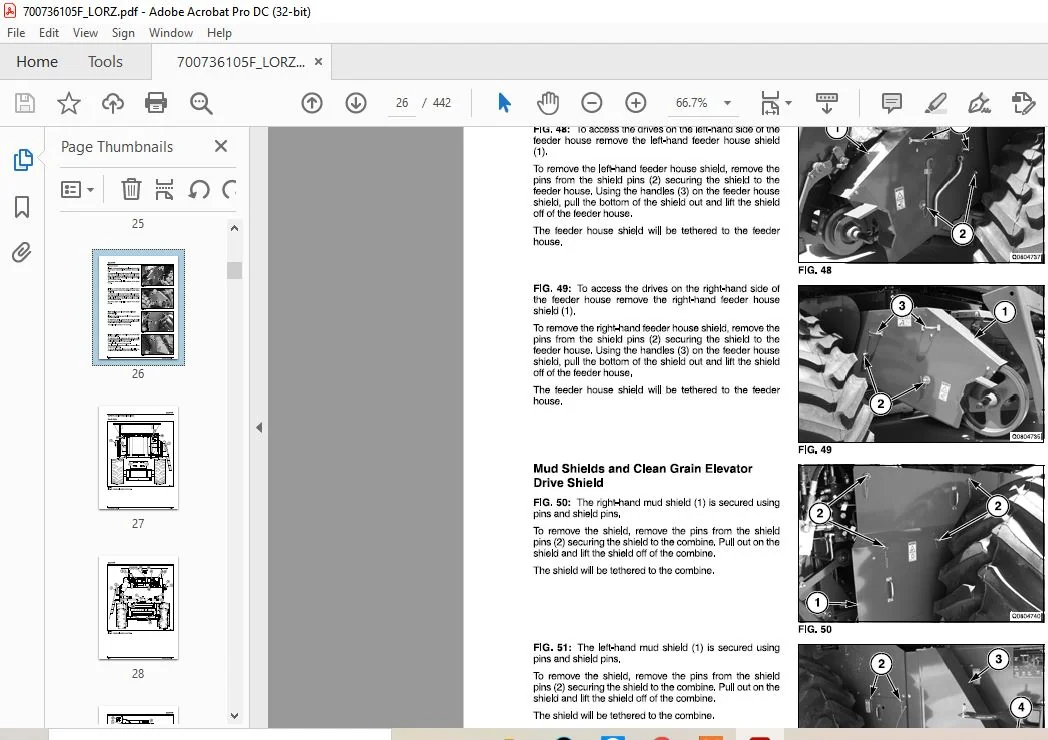Rotate page clockwise icon

(x=229, y=190)
